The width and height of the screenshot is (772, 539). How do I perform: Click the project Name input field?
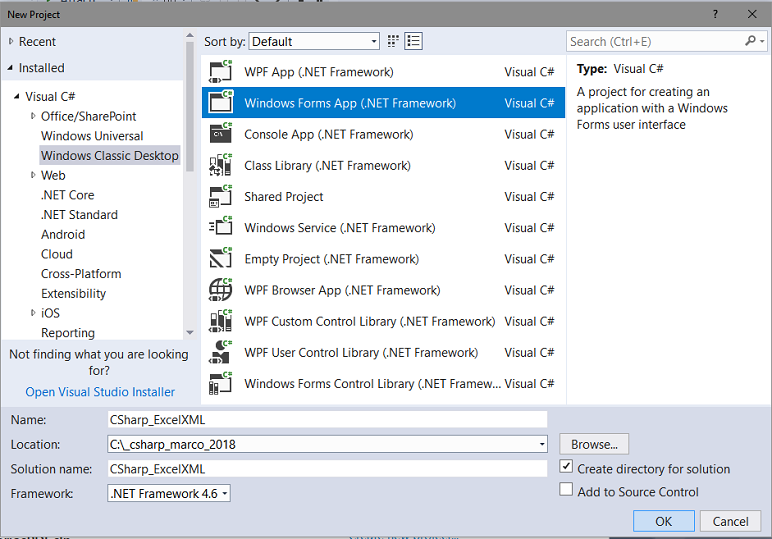click(x=327, y=419)
